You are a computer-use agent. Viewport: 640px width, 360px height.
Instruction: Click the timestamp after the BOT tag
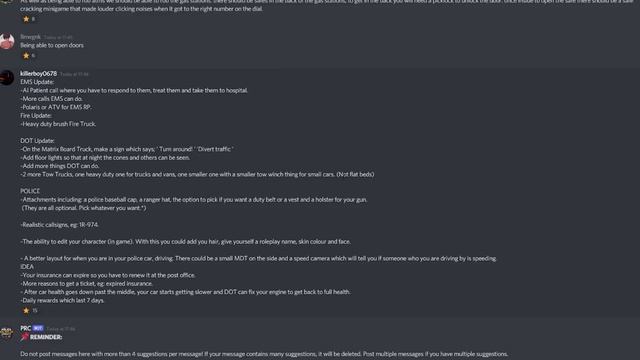pyautogui.click(x=61, y=329)
